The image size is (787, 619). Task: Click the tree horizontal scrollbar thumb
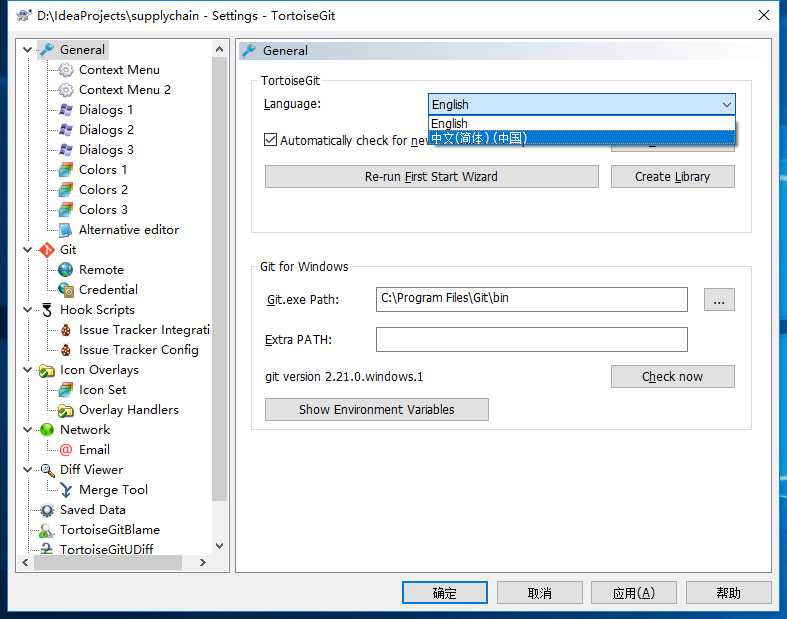(107, 562)
